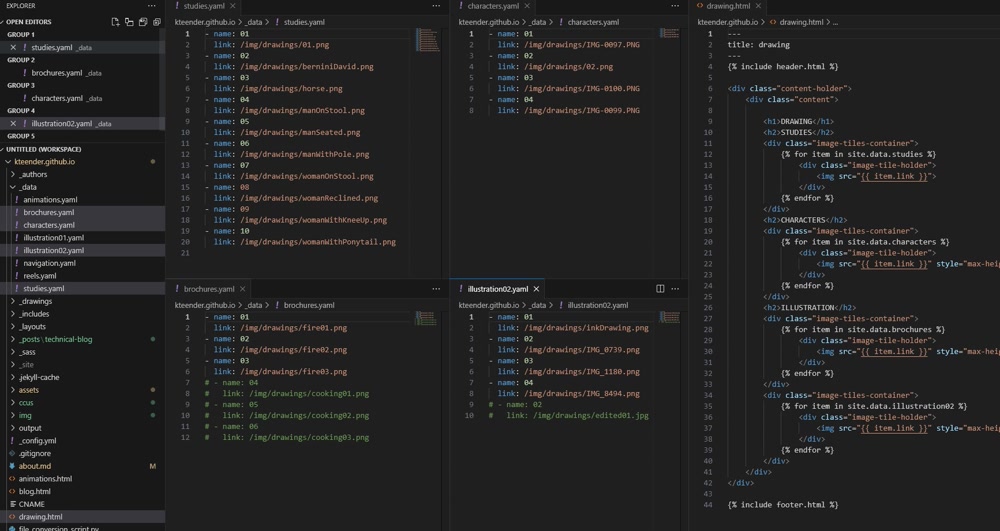The image size is (1000, 531).
Task: Split the illustration02.yaml editor
Action: point(660,289)
